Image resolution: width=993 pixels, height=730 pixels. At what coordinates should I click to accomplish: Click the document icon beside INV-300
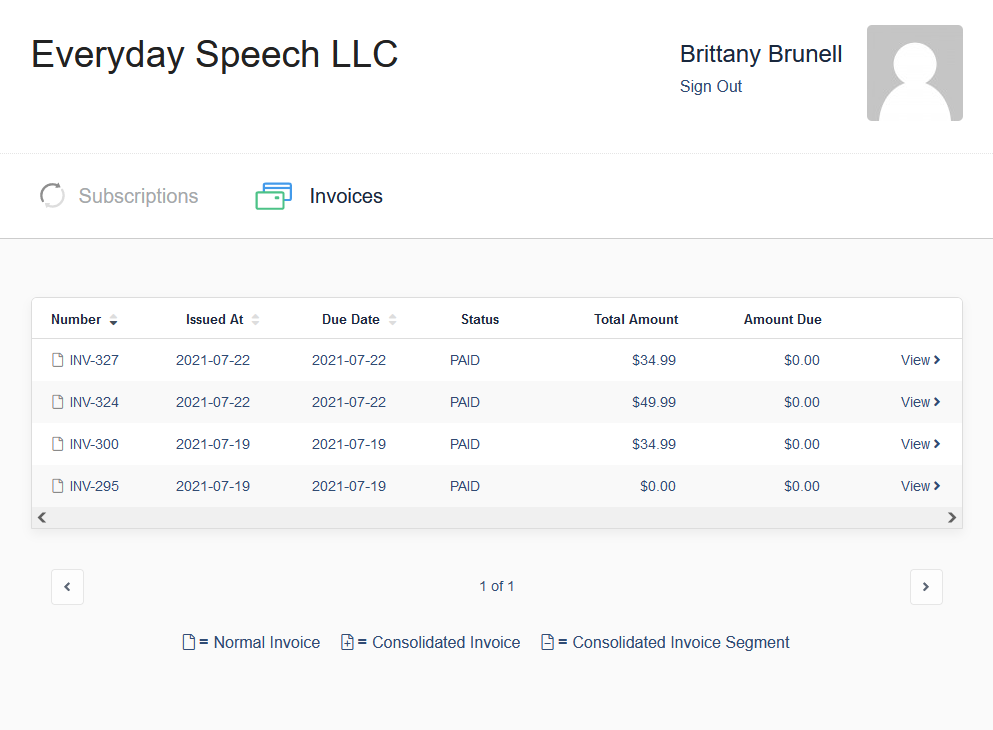(58, 444)
